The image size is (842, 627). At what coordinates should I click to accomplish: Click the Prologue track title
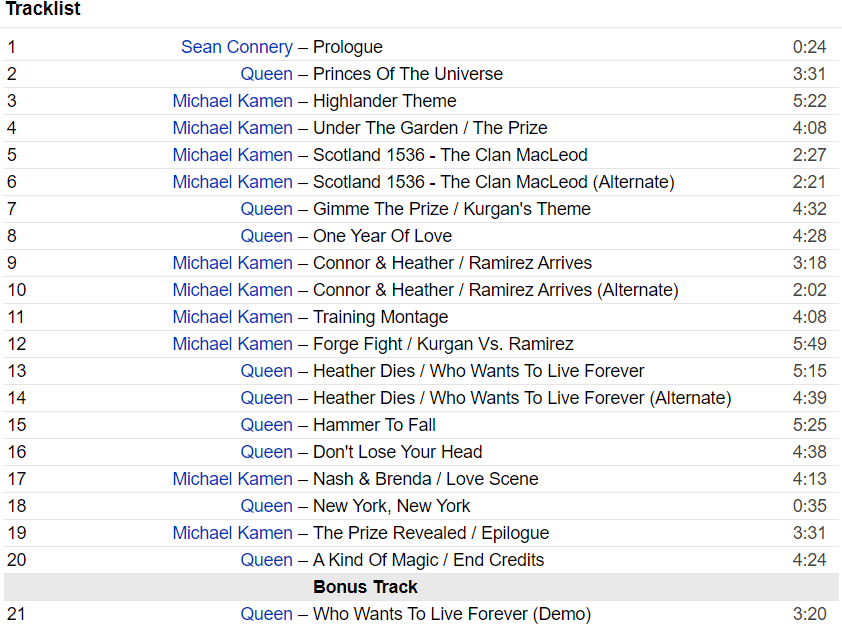(348, 47)
